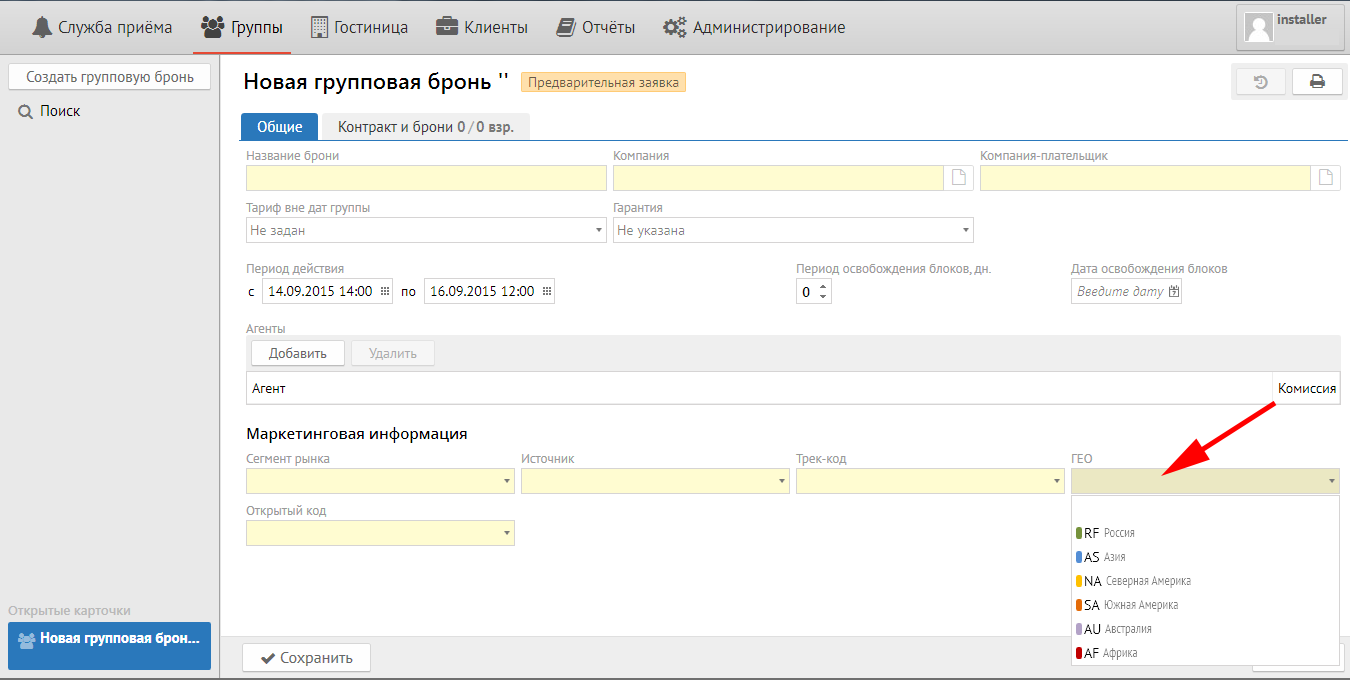Click the print icon button
1350x680 pixels.
(1317, 82)
